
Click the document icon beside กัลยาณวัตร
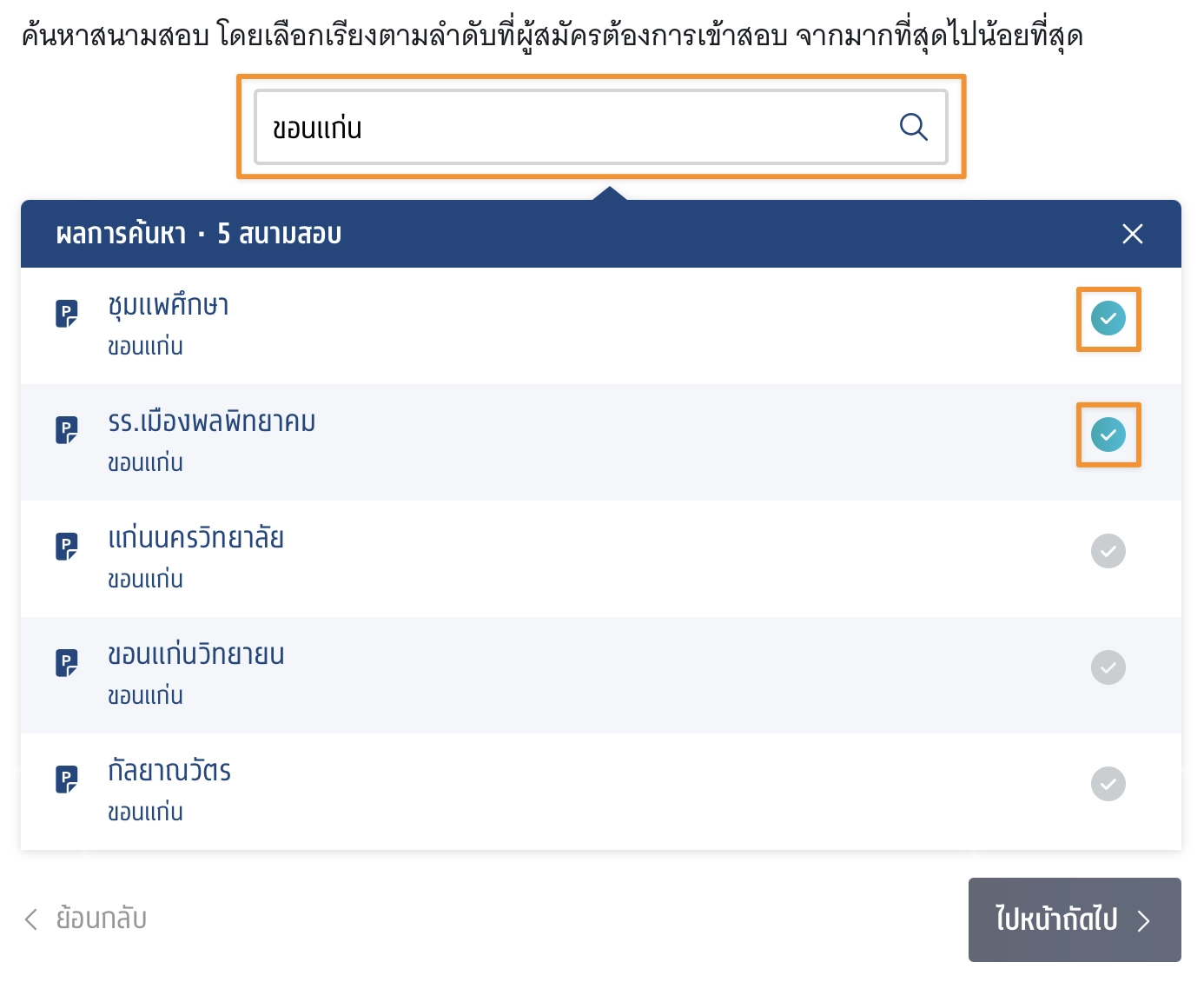(x=67, y=779)
